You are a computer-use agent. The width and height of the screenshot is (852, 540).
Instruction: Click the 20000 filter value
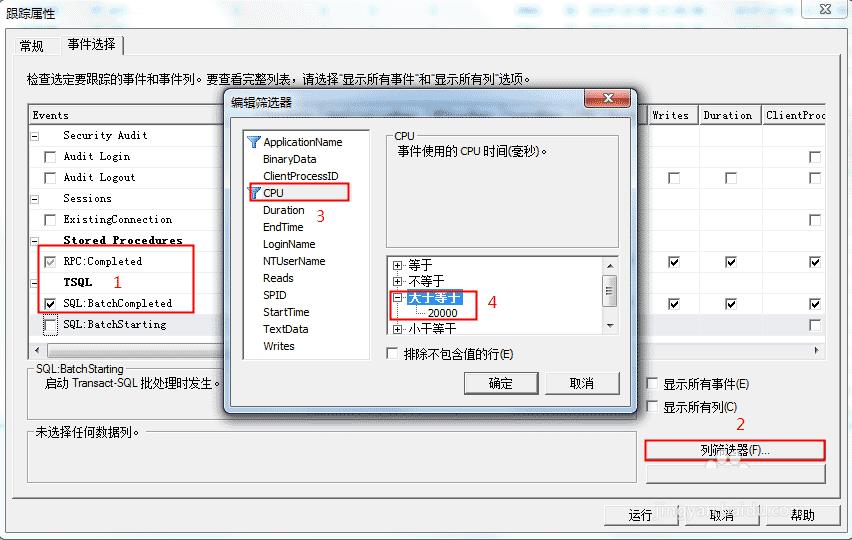point(442,313)
